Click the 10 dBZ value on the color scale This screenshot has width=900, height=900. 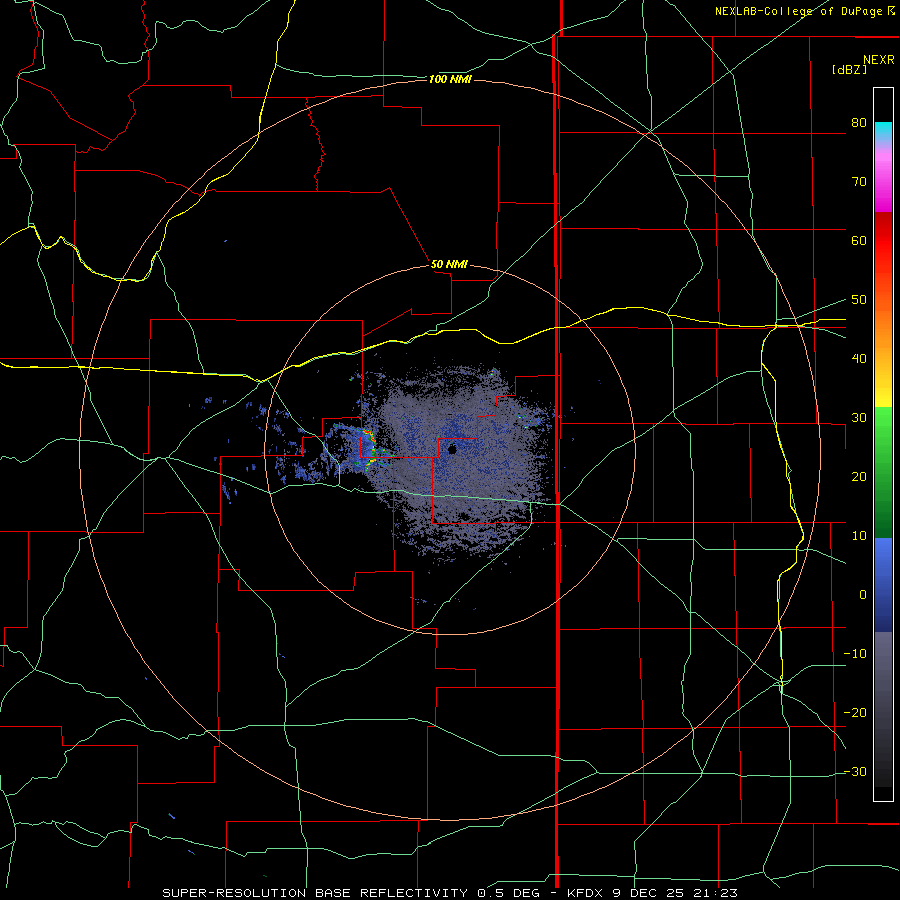859,536
